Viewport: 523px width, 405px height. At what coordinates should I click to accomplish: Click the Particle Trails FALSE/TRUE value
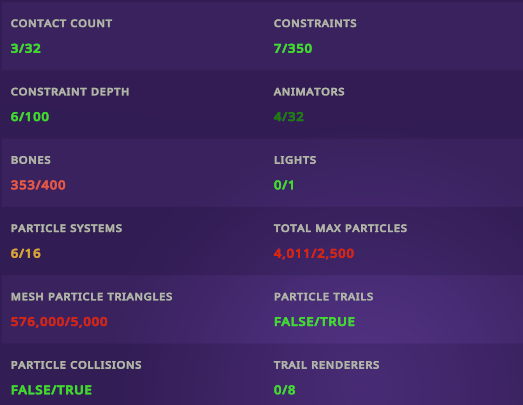click(x=315, y=322)
